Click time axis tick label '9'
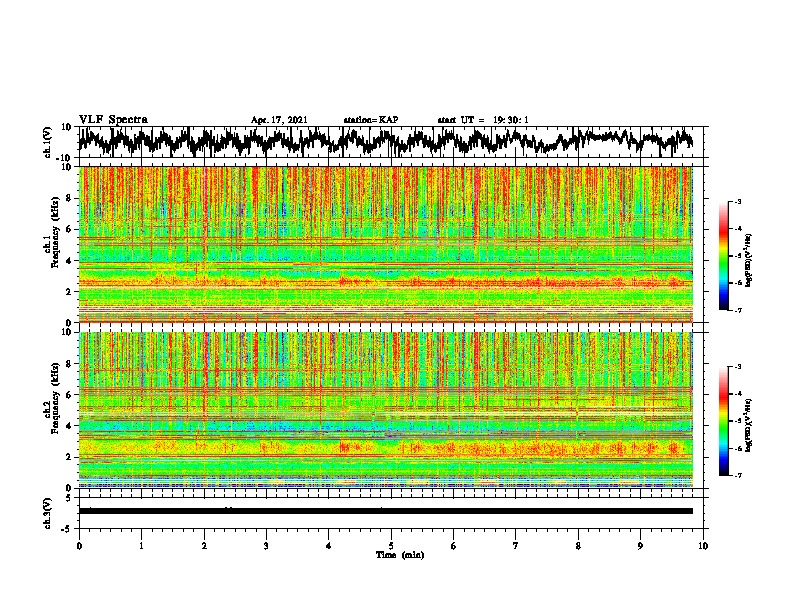Image resolution: width=792 pixels, height=612 pixels. point(640,546)
